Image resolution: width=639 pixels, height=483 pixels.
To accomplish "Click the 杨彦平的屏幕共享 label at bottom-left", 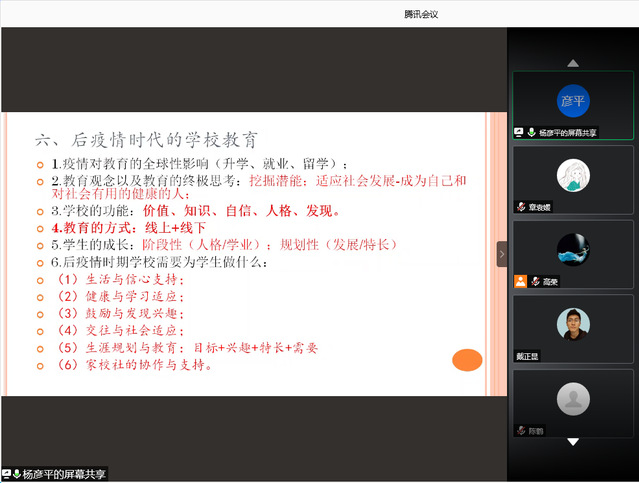I will pyautogui.click(x=65, y=474).
